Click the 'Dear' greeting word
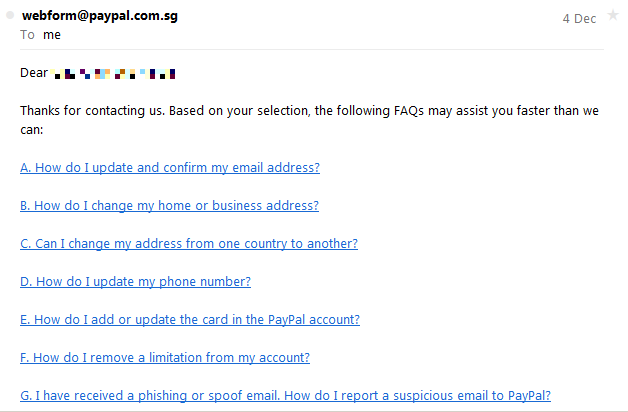This screenshot has width=628, height=412. (34, 73)
